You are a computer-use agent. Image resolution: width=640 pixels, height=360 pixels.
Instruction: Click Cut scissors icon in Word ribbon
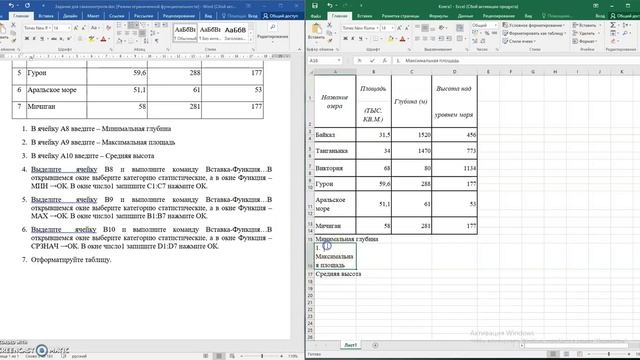click(13, 25)
